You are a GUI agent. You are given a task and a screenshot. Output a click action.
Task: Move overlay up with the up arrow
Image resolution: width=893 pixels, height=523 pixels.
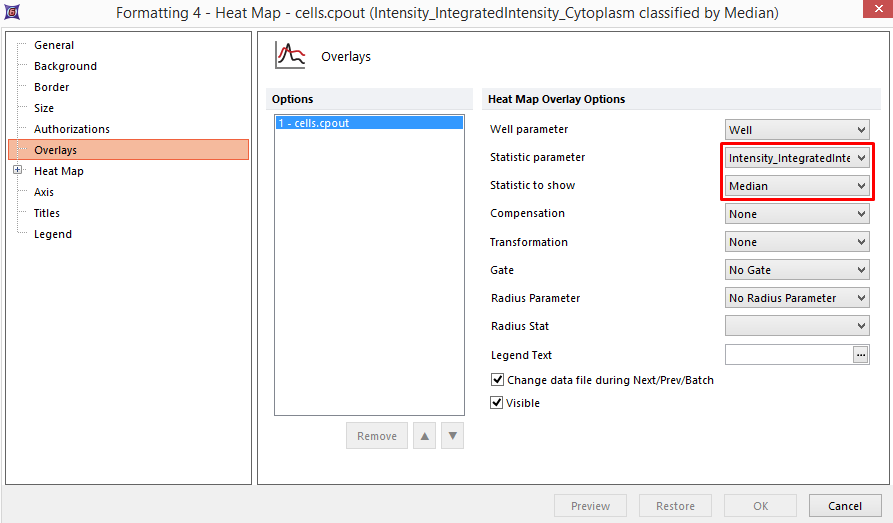pos(425,436)
